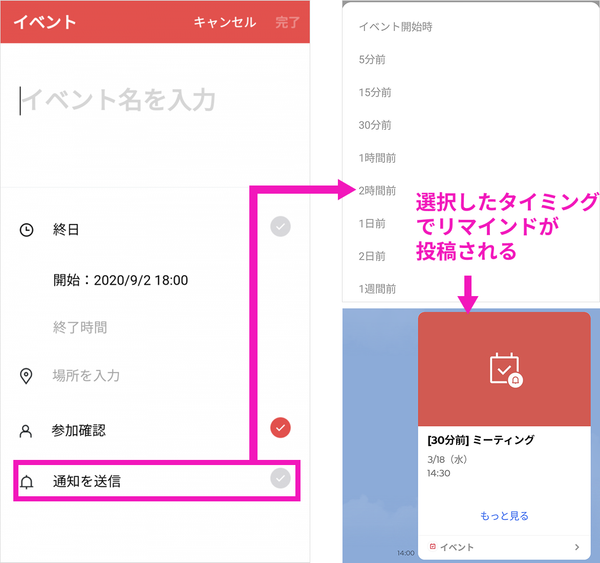Screen dimensions: 600x563
Task: Choose the 1時間前 reminder option
Action: (377, 158)
